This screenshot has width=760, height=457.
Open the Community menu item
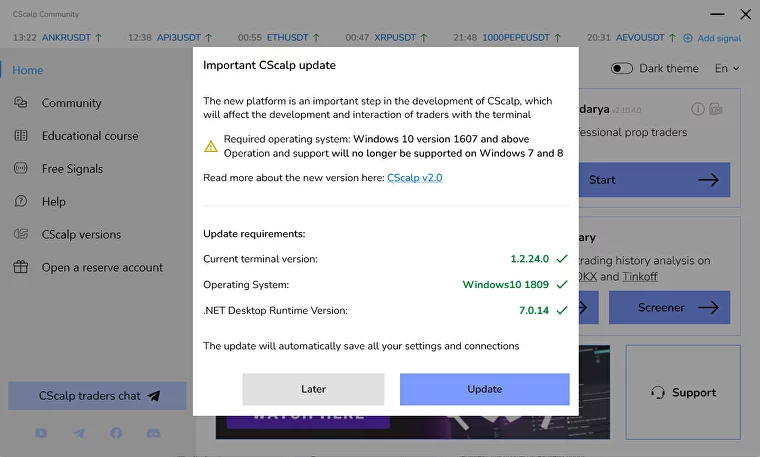71,103
